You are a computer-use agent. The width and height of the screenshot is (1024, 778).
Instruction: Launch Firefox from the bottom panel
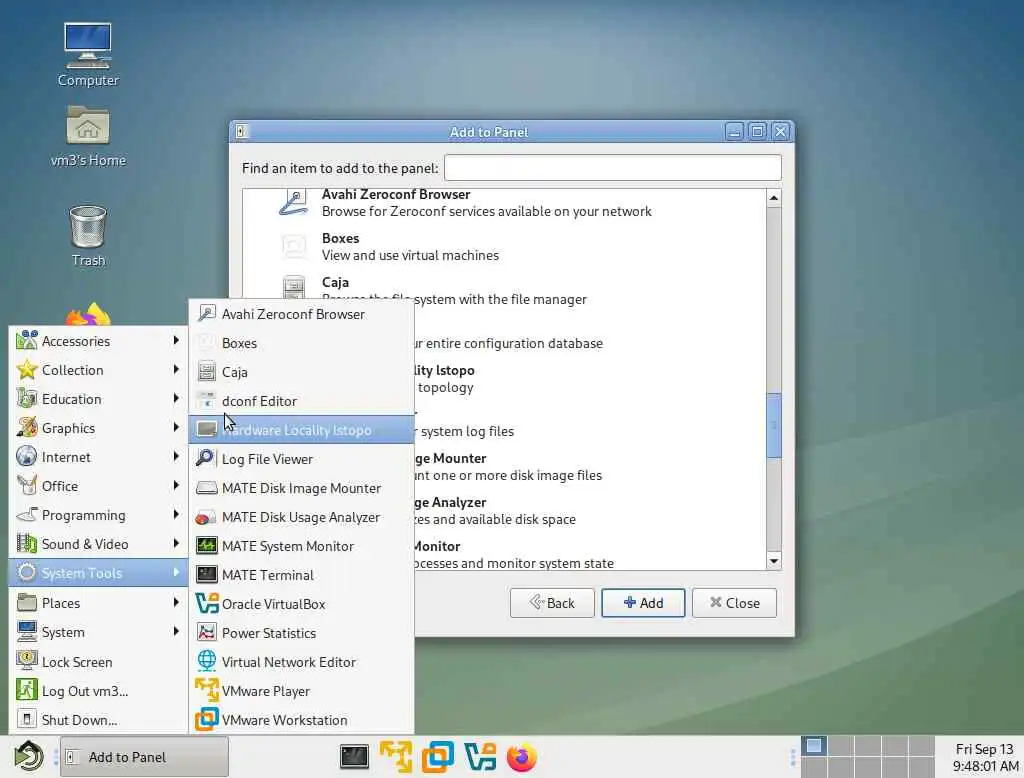tap(522, 756)
